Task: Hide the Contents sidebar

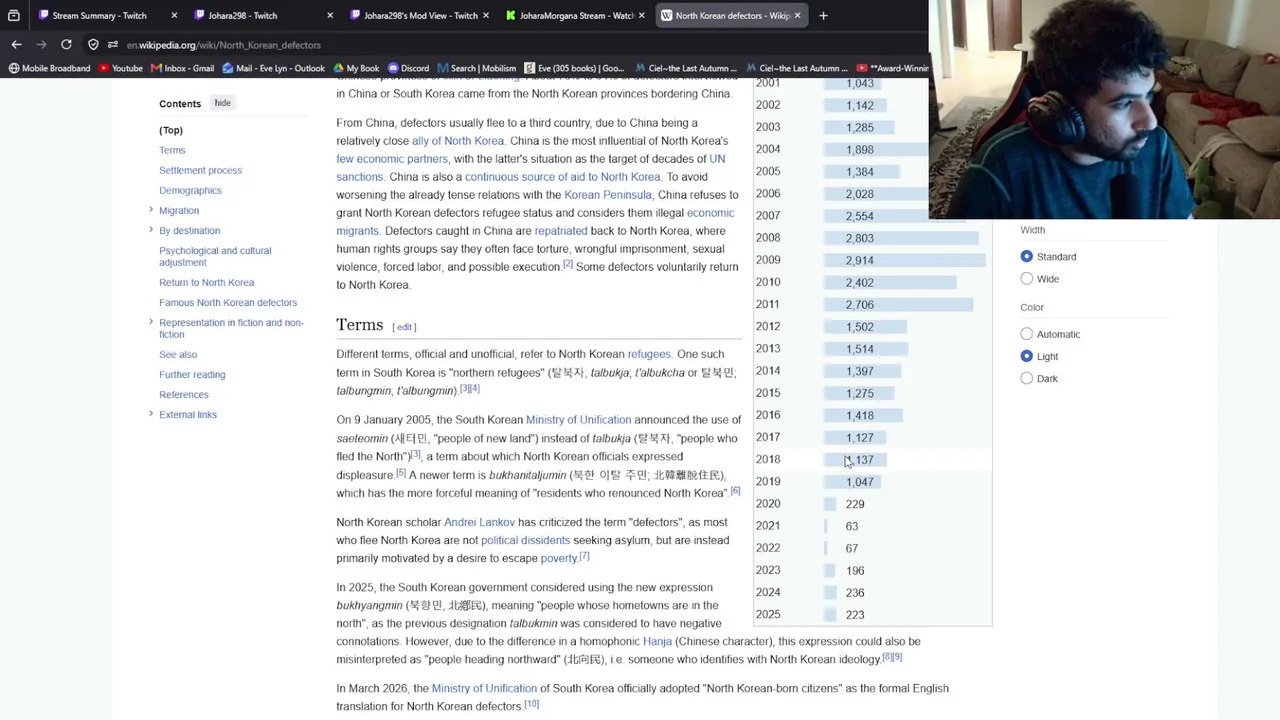Action: tap(222, 103)
